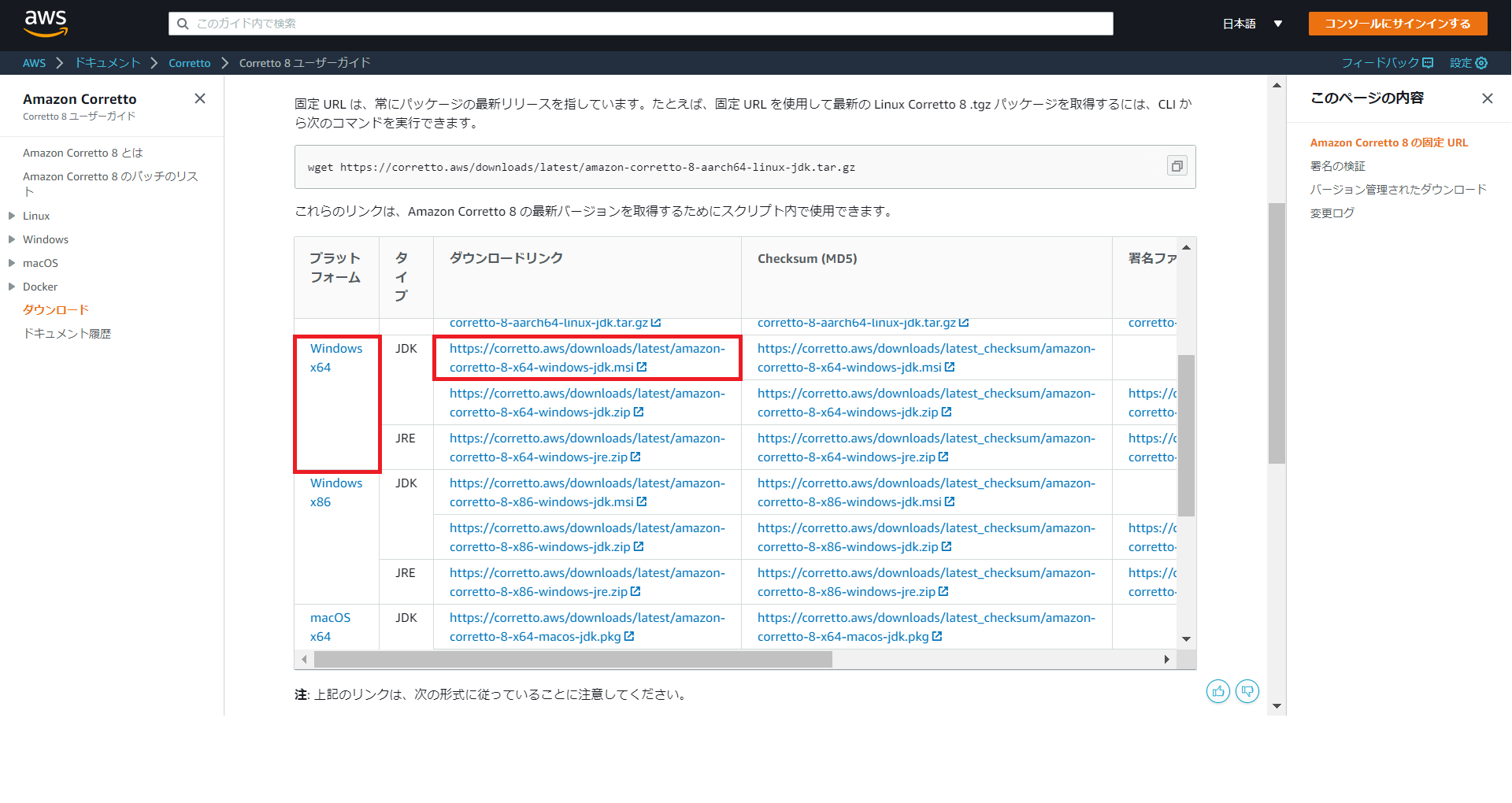Click the thumbs down feedback icon
This screenshot has height=803, width=1512.
[1247, 691]
